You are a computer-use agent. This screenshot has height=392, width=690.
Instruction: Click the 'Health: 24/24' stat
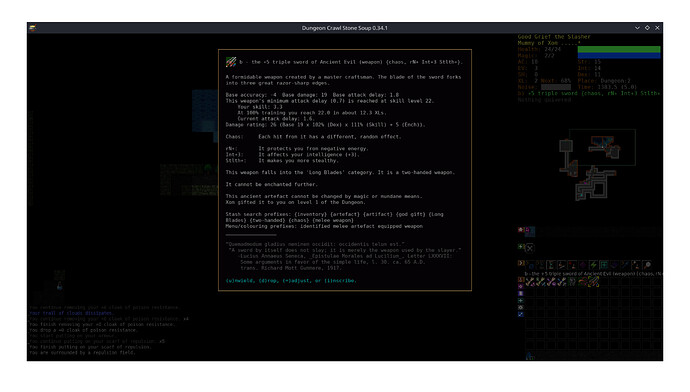pos(540,49)
